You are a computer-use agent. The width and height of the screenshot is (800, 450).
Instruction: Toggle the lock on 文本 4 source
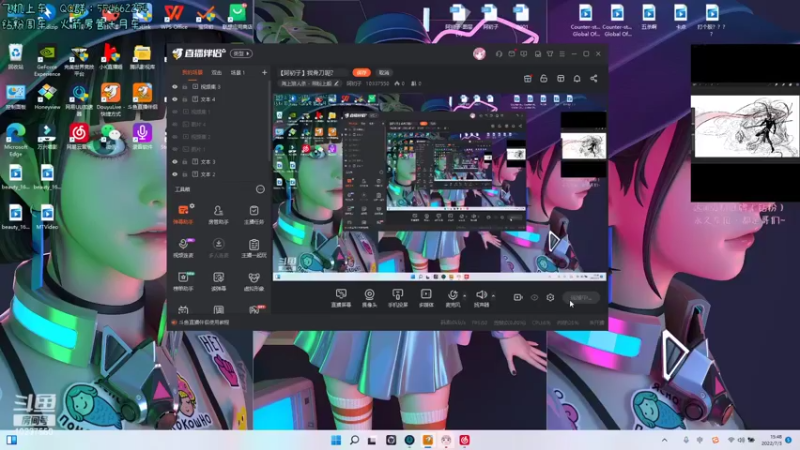(185, 99)
